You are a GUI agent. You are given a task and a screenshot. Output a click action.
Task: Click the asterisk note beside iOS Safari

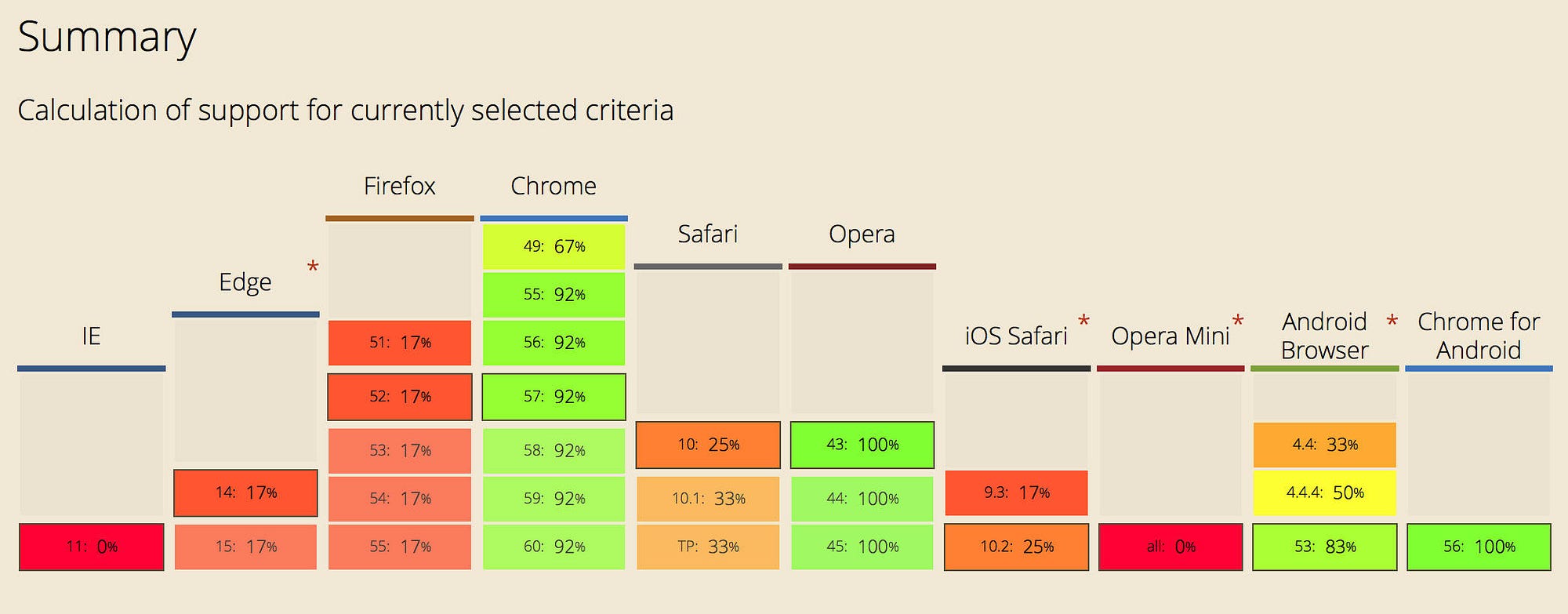[x=1083, y=322]
